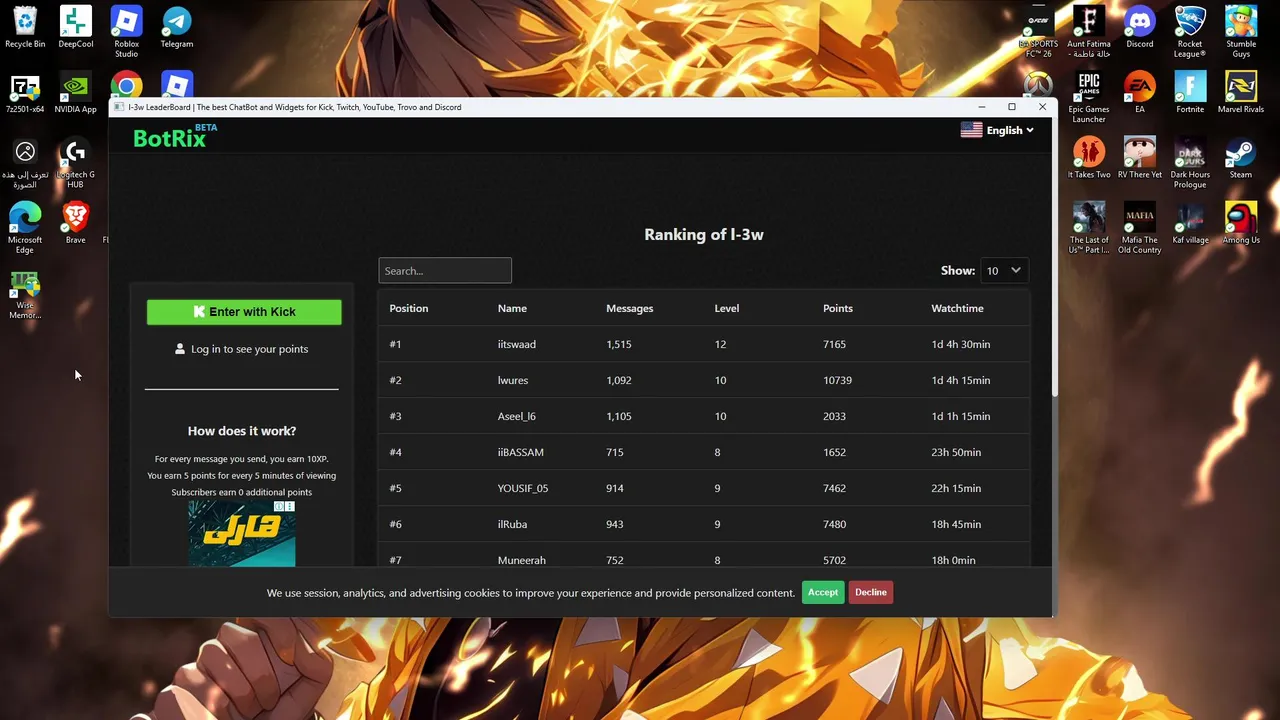Viewport: 1280px width, 720px height.
Task: Click the 23h 50min watchtime cell
Action: 956,452
